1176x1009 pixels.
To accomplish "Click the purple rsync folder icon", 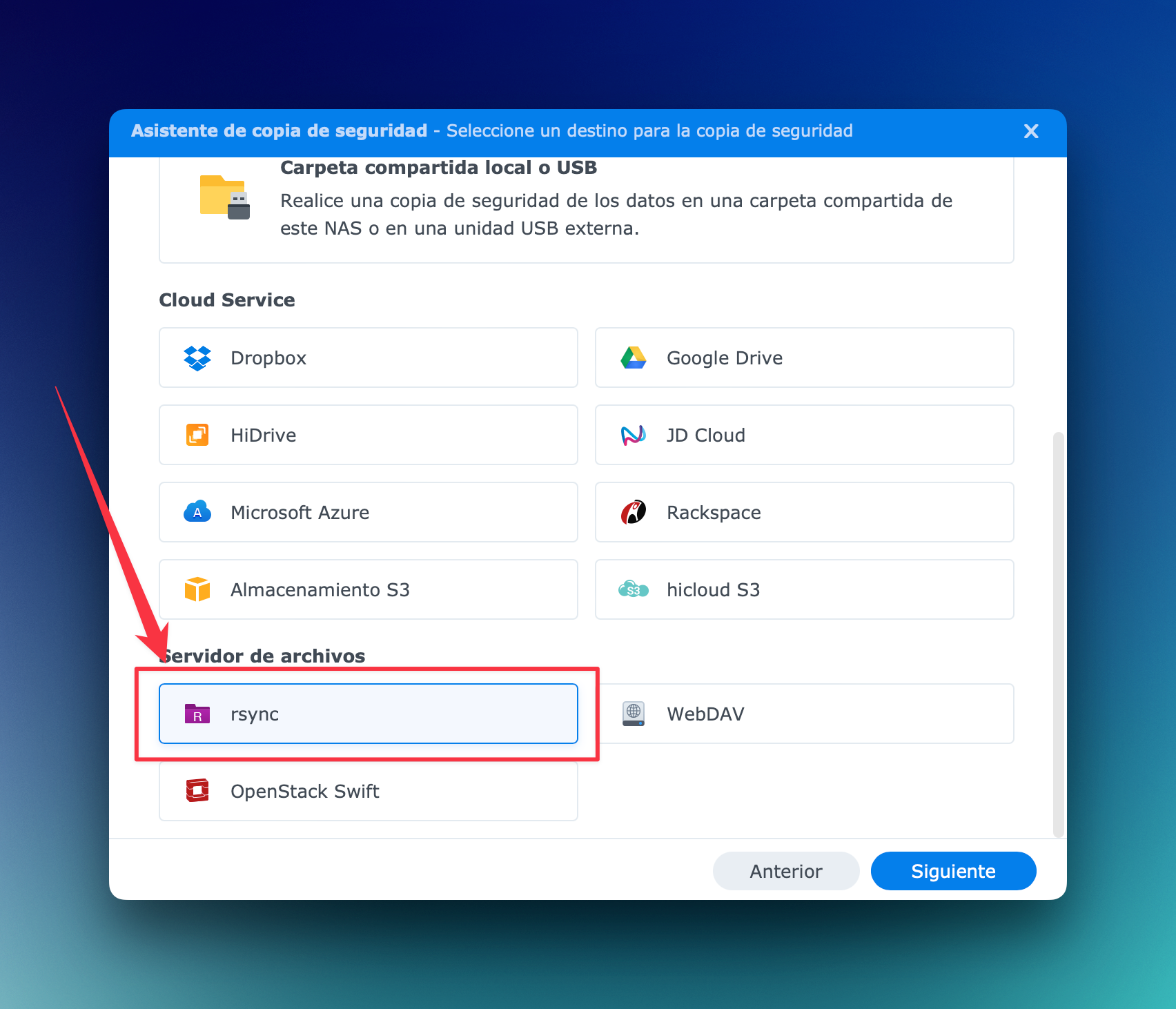I will tap(197, 714).
